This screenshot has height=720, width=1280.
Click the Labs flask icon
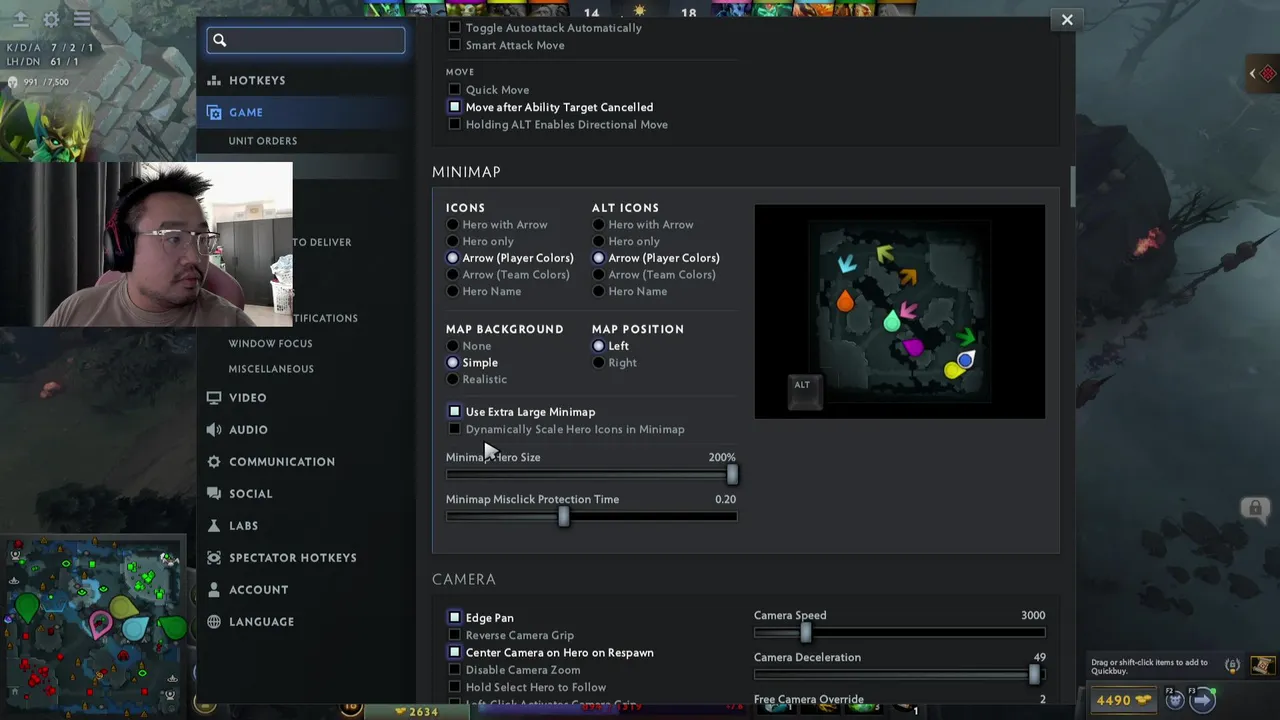pyautogui.click(x=214, y=525)
